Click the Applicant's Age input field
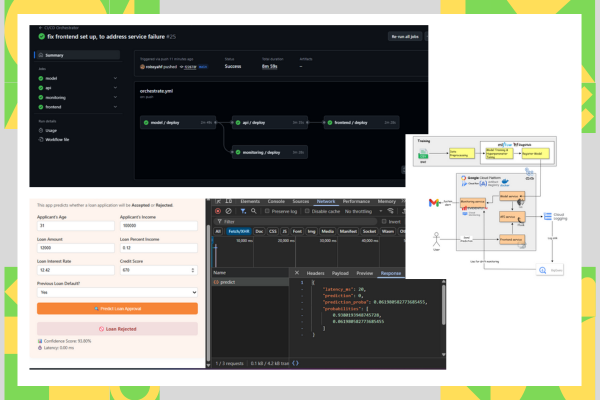The height and width of the screenshot is (400, 600). (73, 225)
